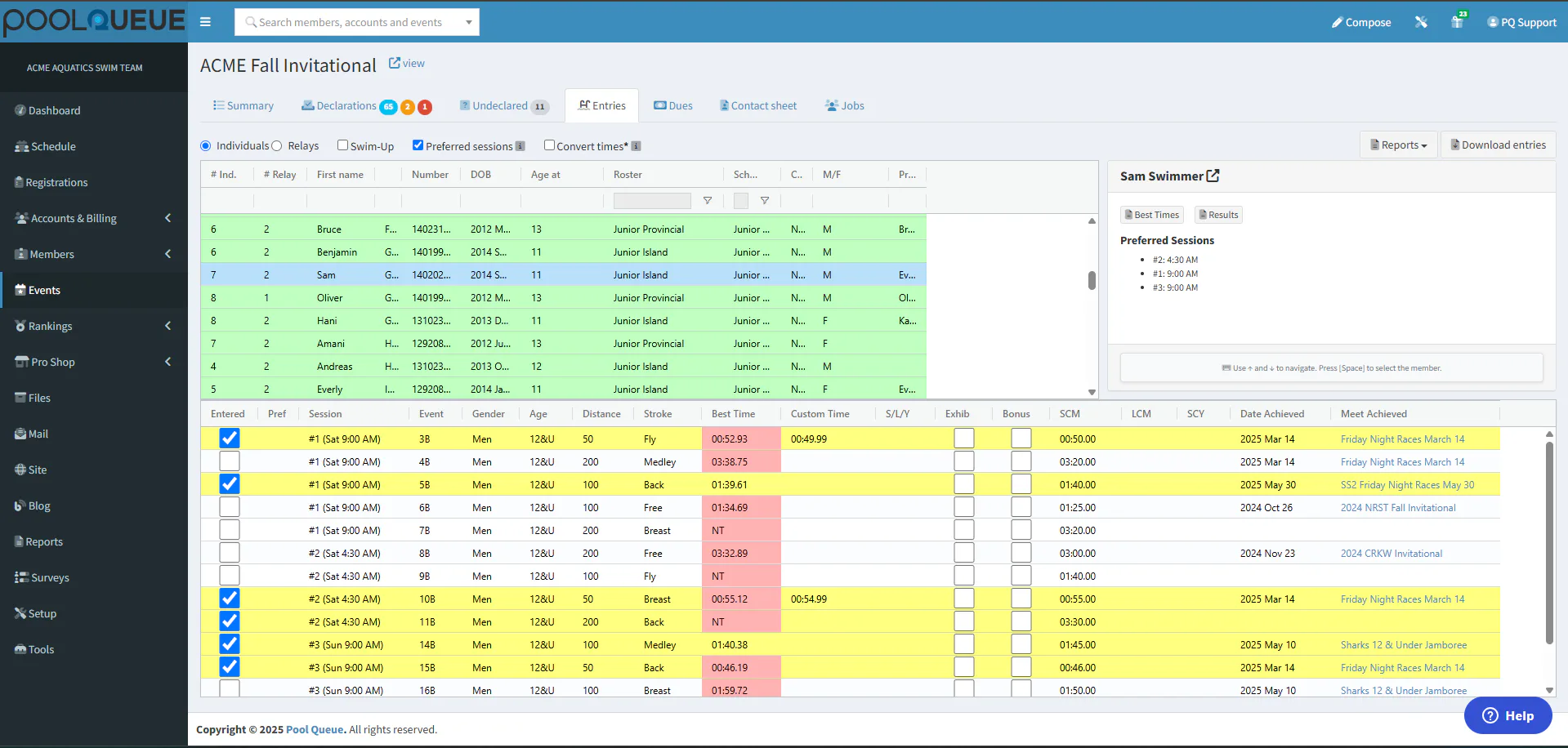1568x748 pixels.
Task: Click the Convert times info icon
Action: point(637,146)
